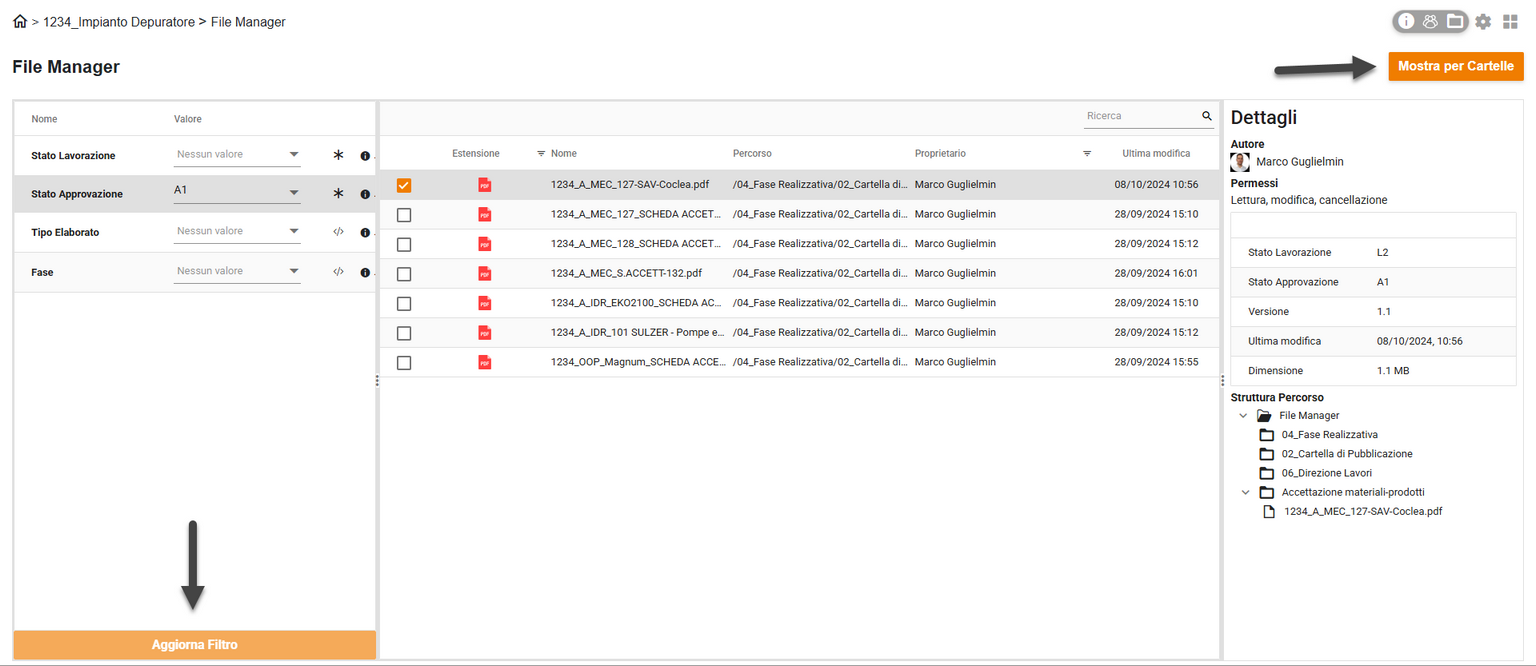Sort by Estensione column header
Viewport: 1536px width, 666px height.
[x=476, y=154]
